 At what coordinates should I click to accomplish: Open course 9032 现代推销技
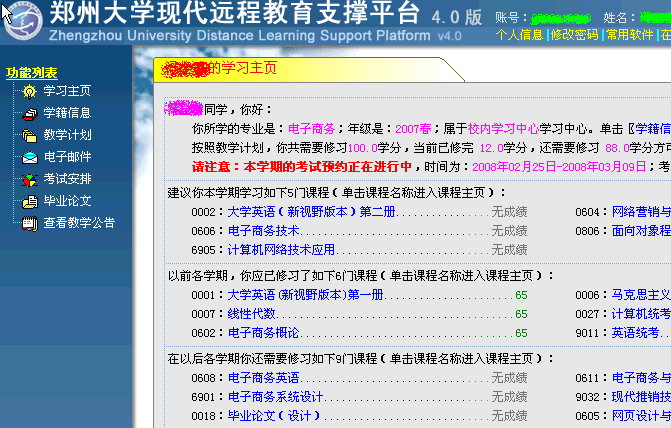(641, 397)
